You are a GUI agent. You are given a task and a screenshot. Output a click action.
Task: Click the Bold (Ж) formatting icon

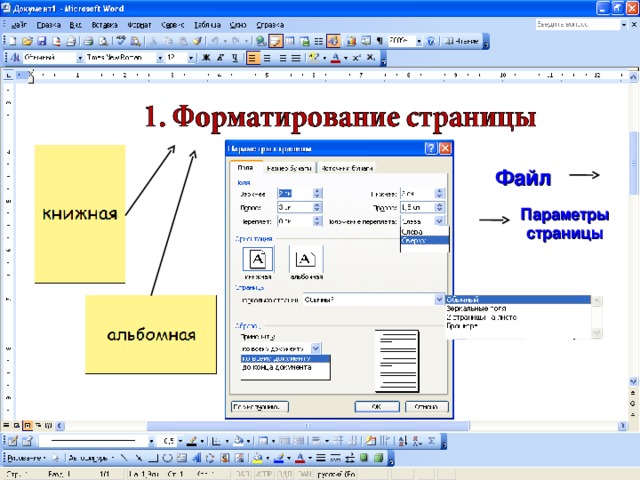point(205,59)
